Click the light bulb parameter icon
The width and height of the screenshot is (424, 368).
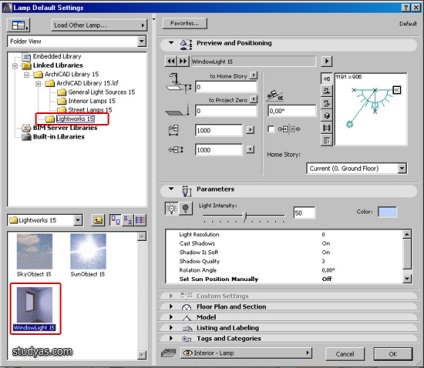pos(186,209)
